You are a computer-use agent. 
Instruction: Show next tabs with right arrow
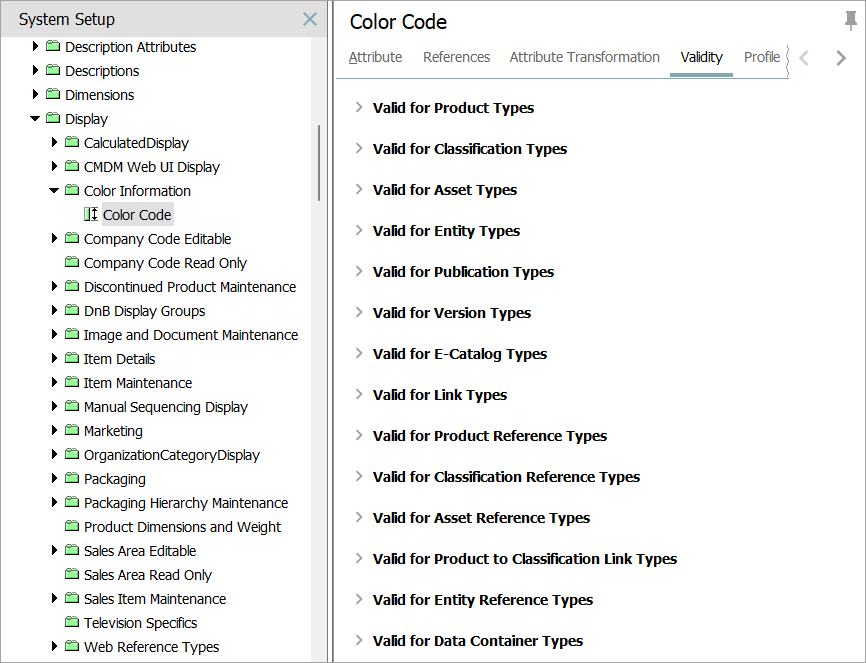tap(841, 57)
